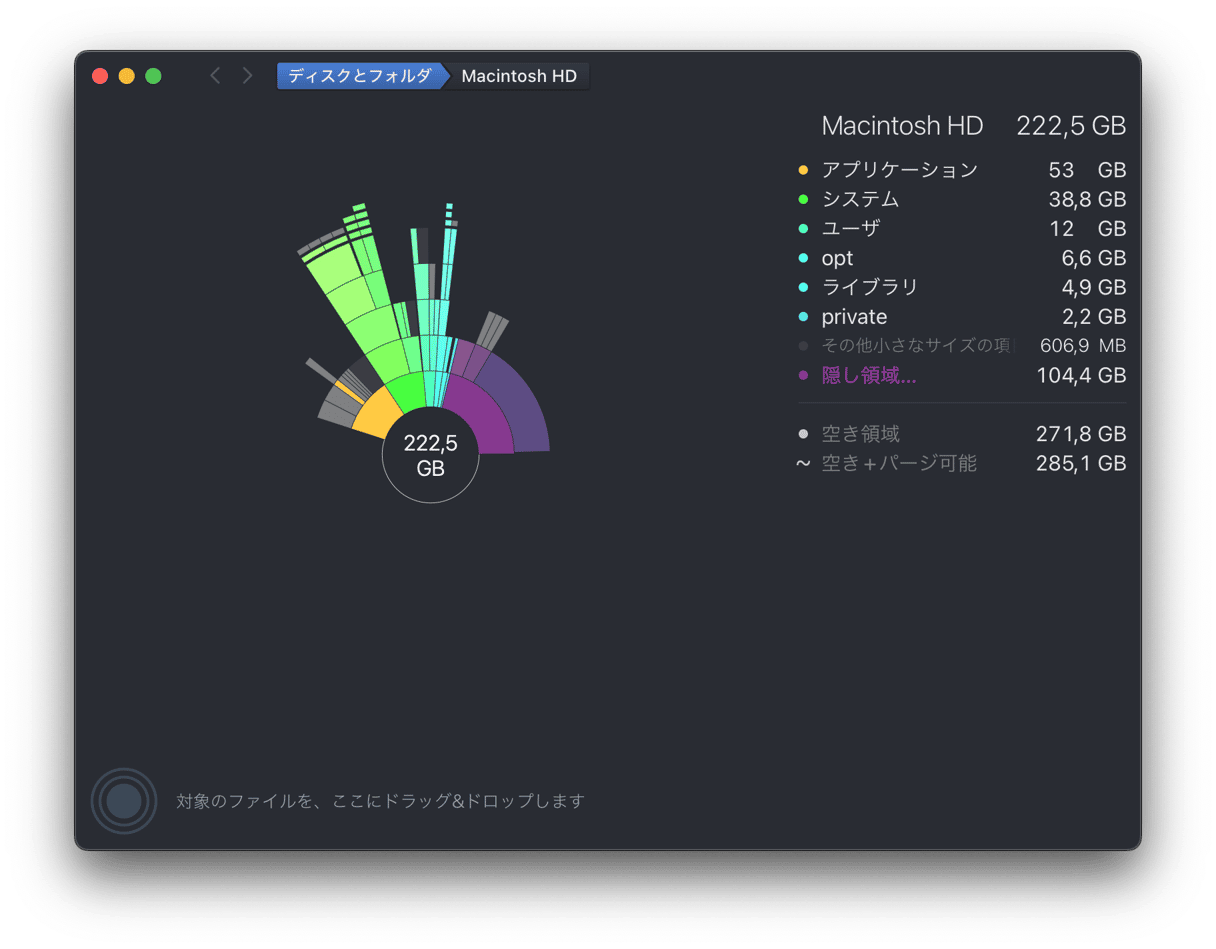The height and width of the screenshot is (949, 1216).
Task: Select the opt folder entry
Action: pyautogui.click(x=837, y=258)
